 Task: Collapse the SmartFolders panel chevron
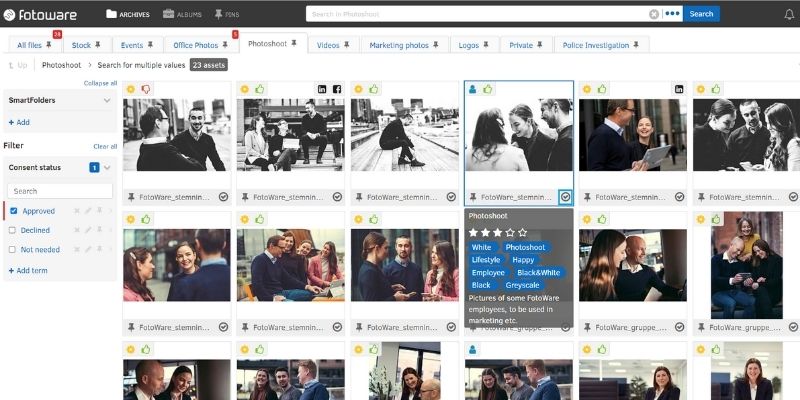(x=107, y=101)
